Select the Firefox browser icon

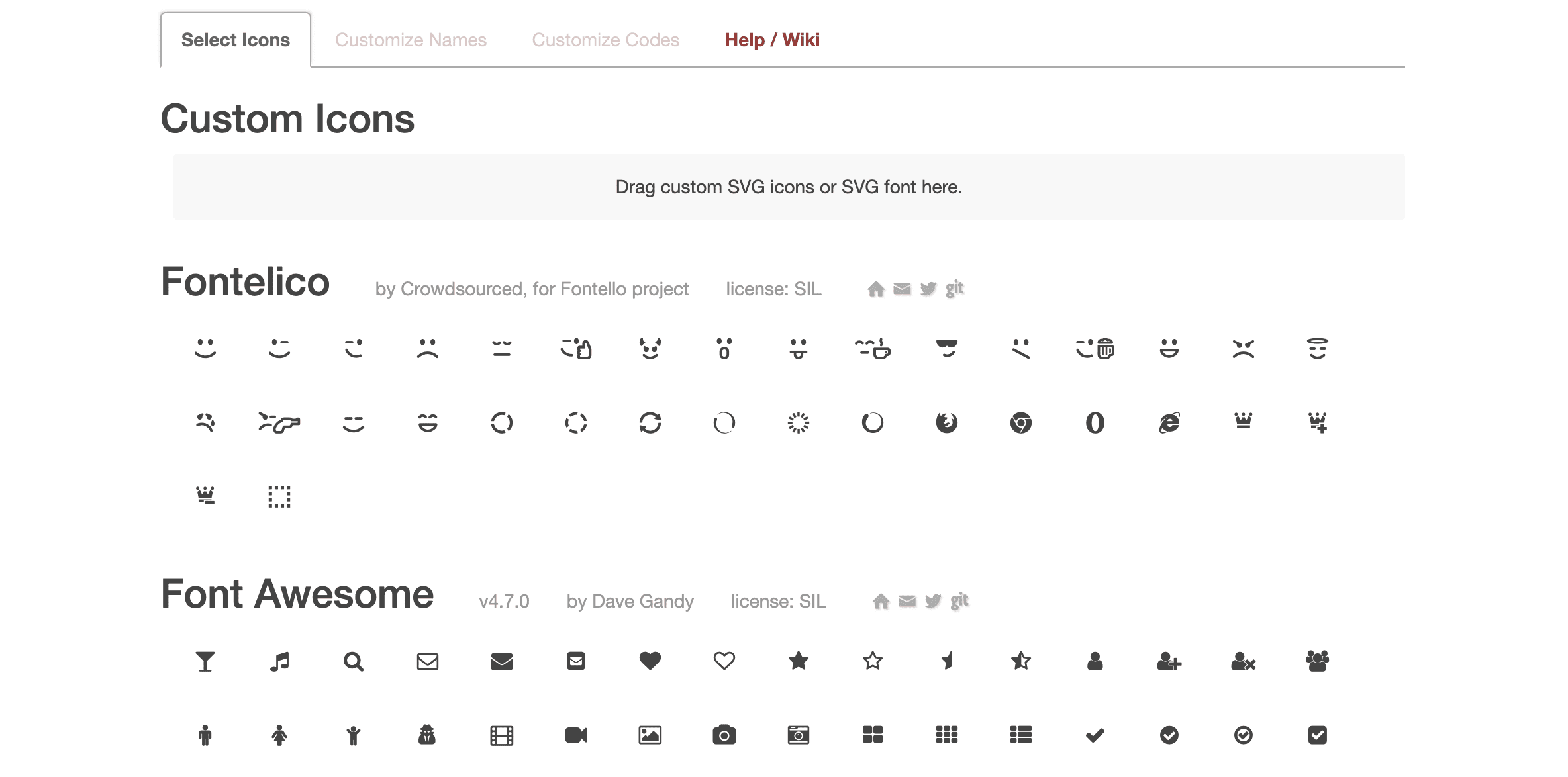(x=947, y=422)
